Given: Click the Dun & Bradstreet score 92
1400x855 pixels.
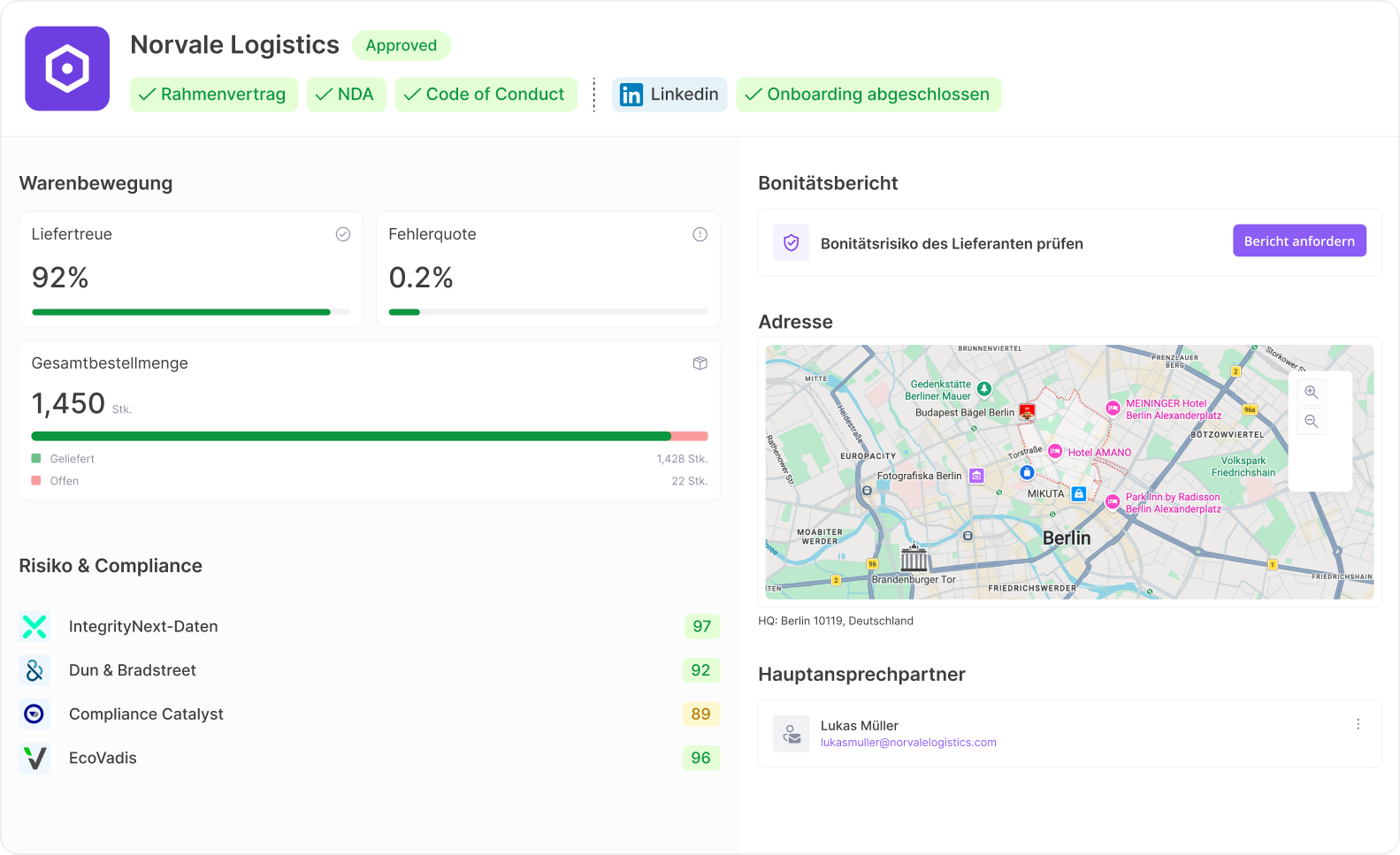Looking at the screenshot, I should pos(701,670).
